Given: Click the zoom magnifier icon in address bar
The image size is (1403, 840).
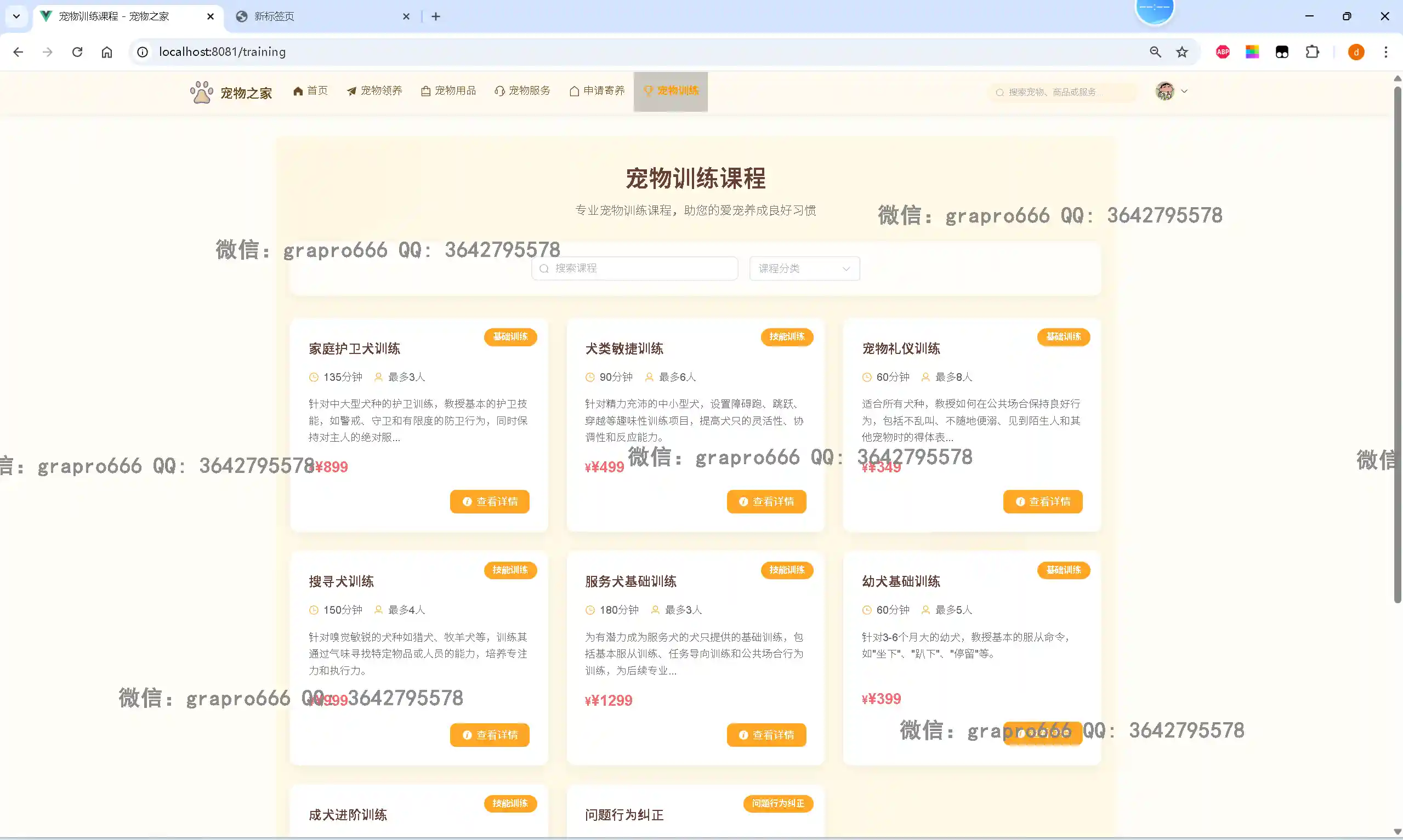Looking at the screenshot, I should pyautogui.click(x=1155, y=52).
